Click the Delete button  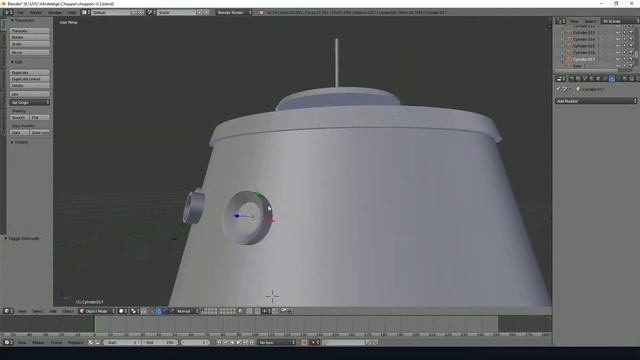tap(30, 85)
